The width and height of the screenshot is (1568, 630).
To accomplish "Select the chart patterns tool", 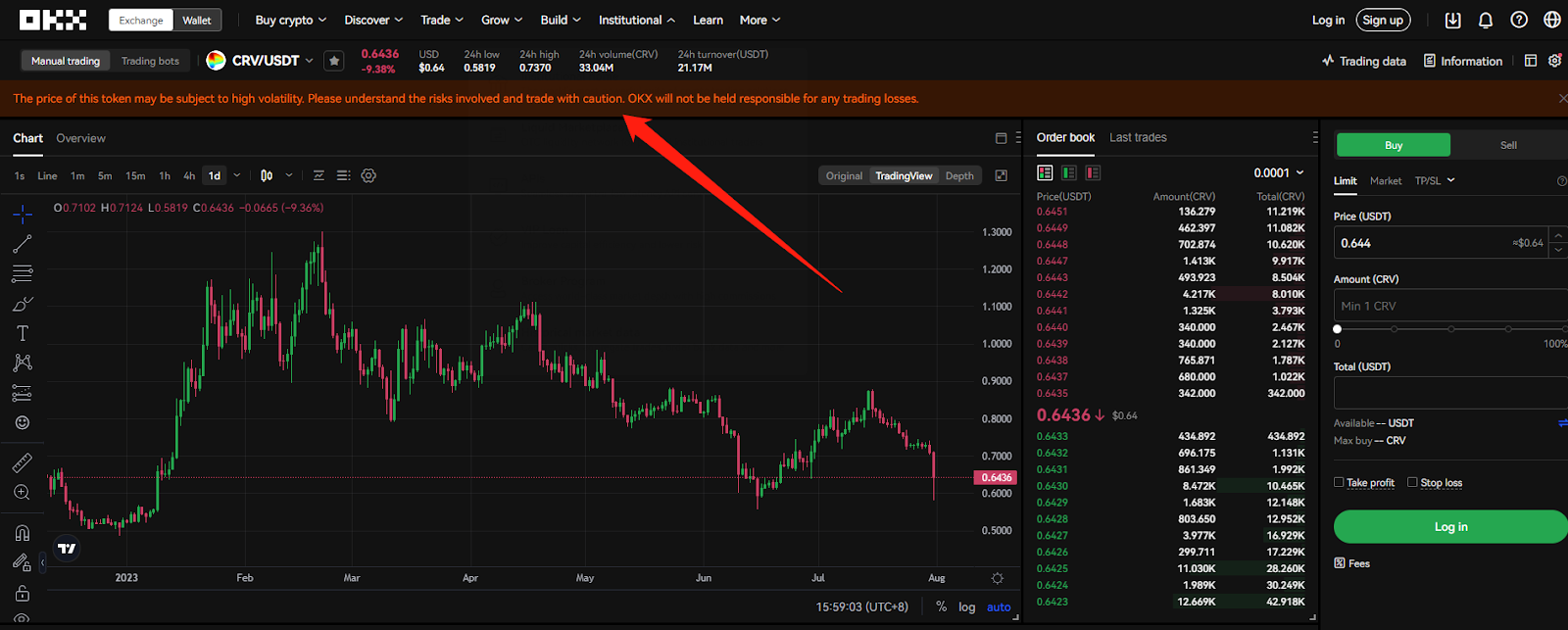I will [23, 363].
